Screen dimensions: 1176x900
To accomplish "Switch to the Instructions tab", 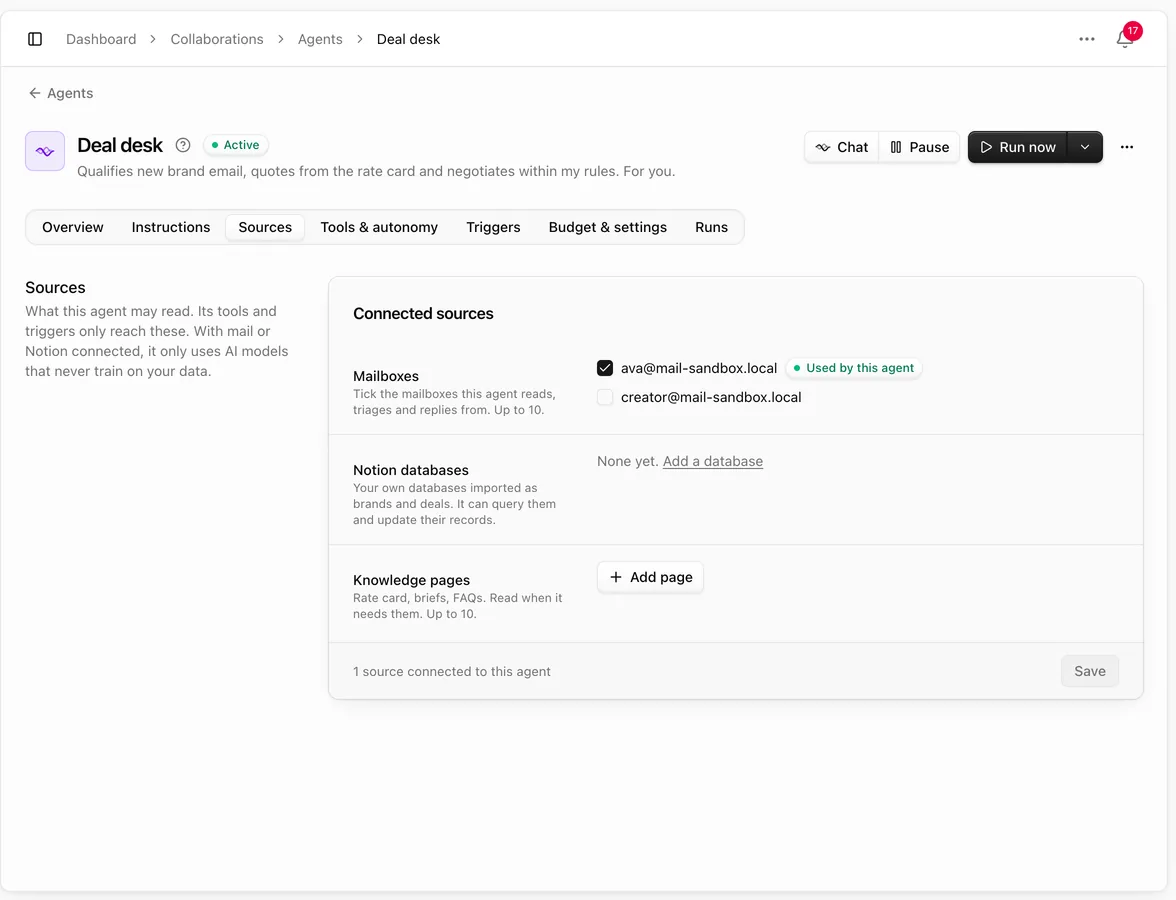I will click(171, 227).
